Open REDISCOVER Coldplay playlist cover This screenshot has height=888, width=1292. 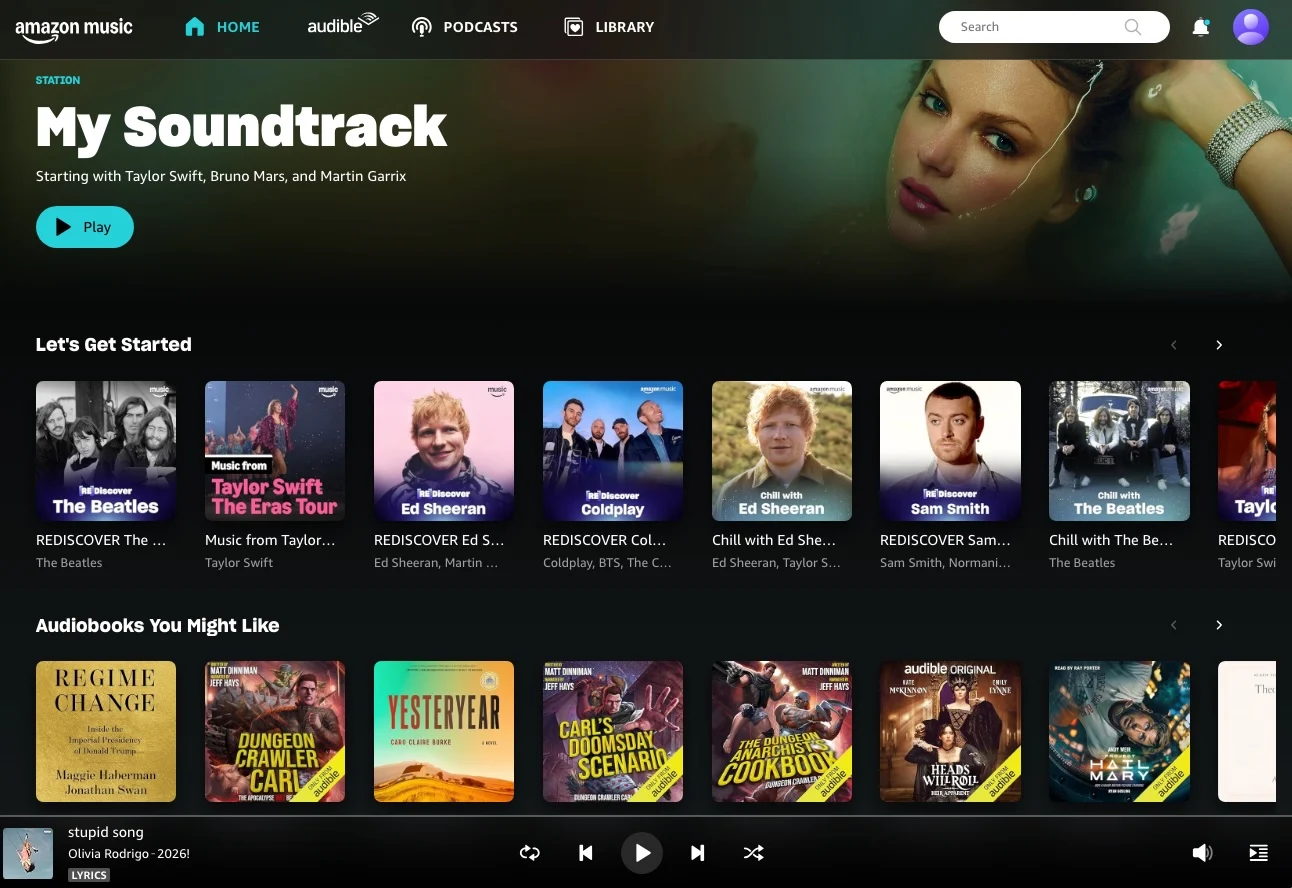(613, 451)
